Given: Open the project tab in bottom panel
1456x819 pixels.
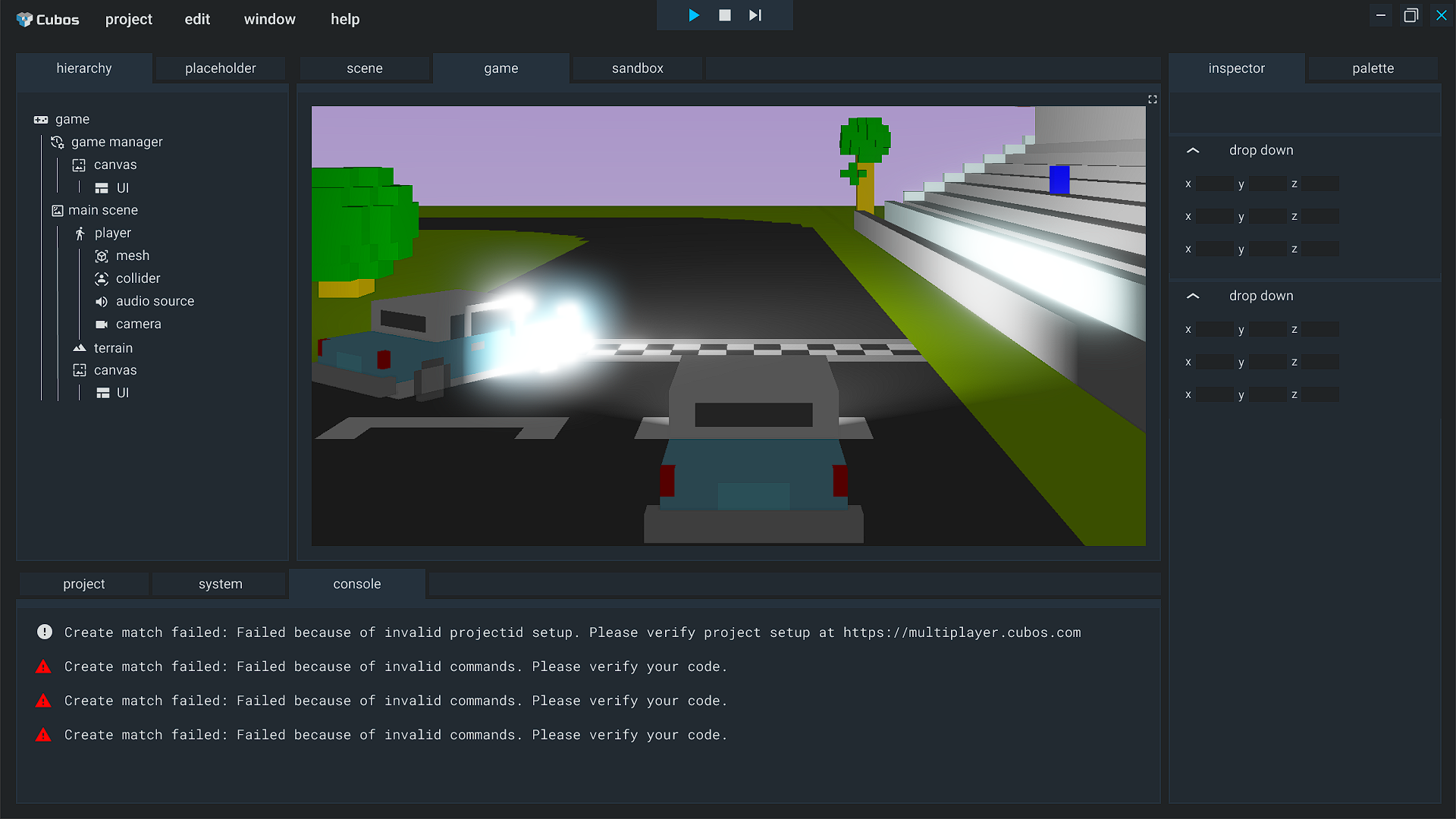Looking at the screenshot, I should (84, 584).
